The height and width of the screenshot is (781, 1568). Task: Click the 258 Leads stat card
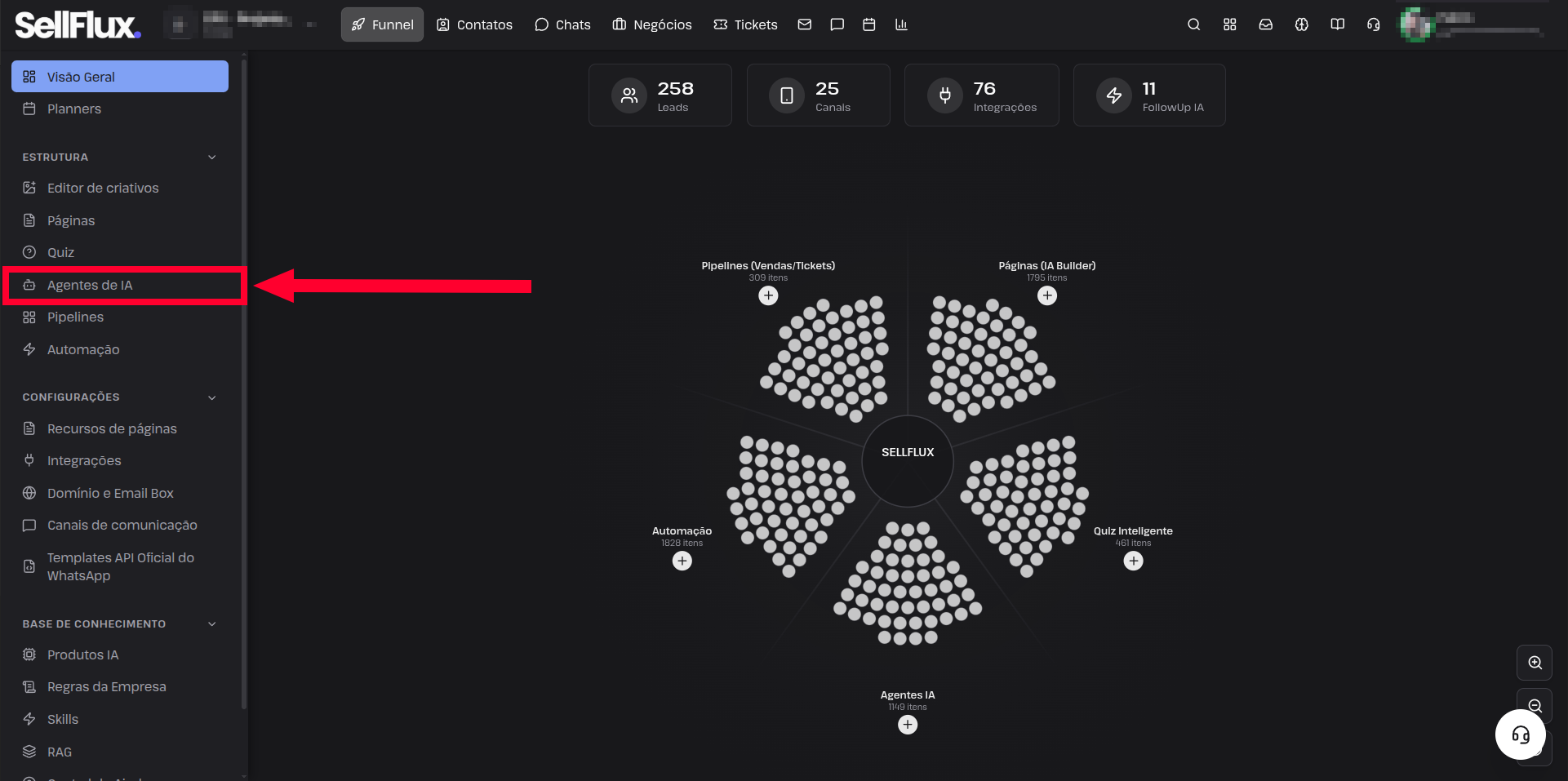(x=660, y=95)
